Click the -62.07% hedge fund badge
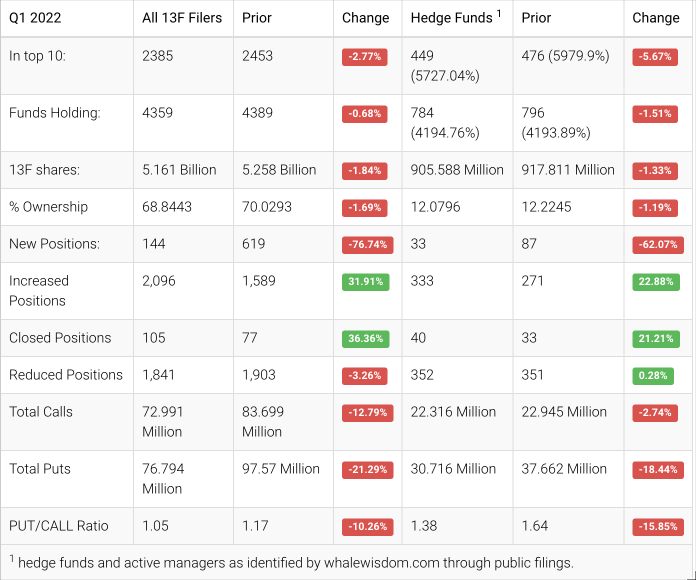Viewport: 696px width, 580px height. (x=656, y=245)
